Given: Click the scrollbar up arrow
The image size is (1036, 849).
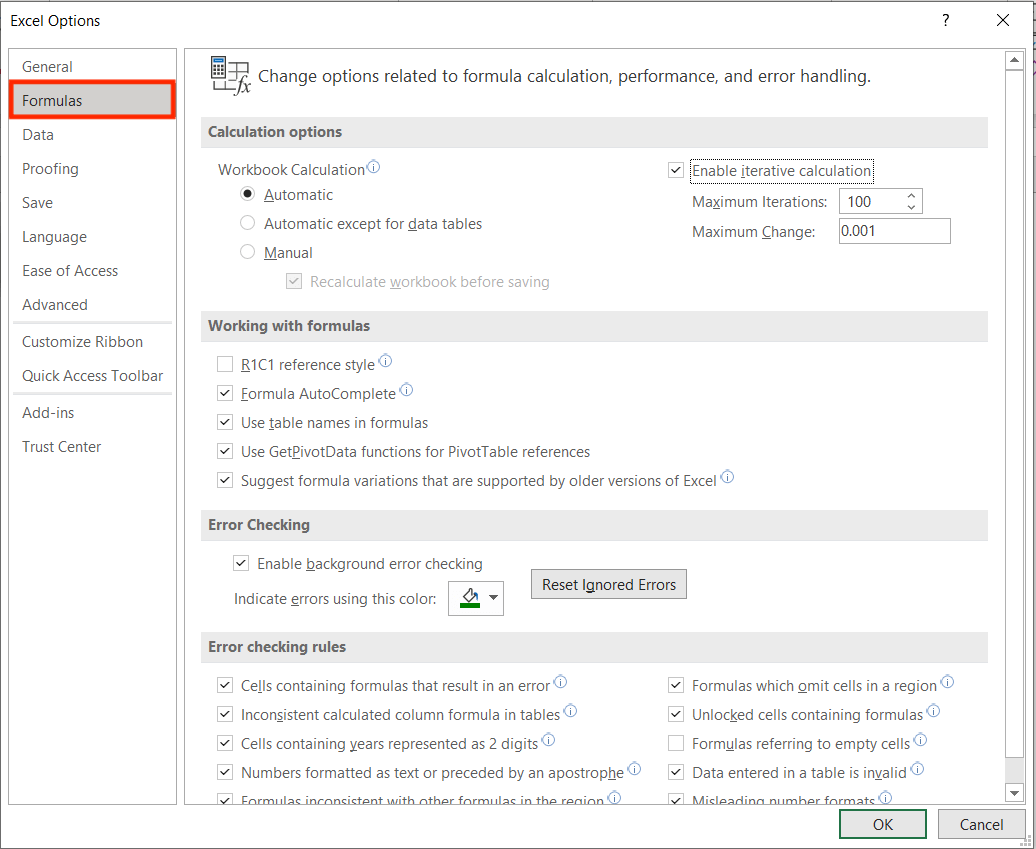Looking at the screenshot, I should [1014, 61].
